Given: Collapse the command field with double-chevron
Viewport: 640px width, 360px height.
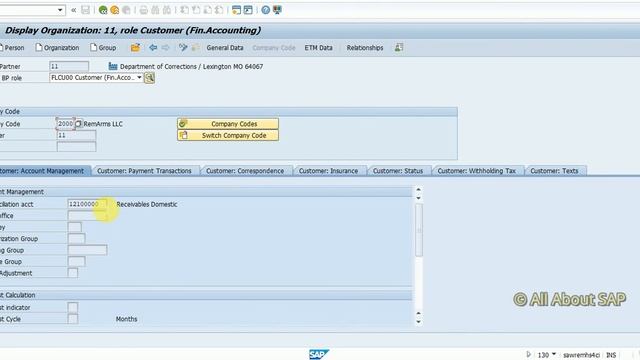Looking at the screenshot, I should (73, 10).
